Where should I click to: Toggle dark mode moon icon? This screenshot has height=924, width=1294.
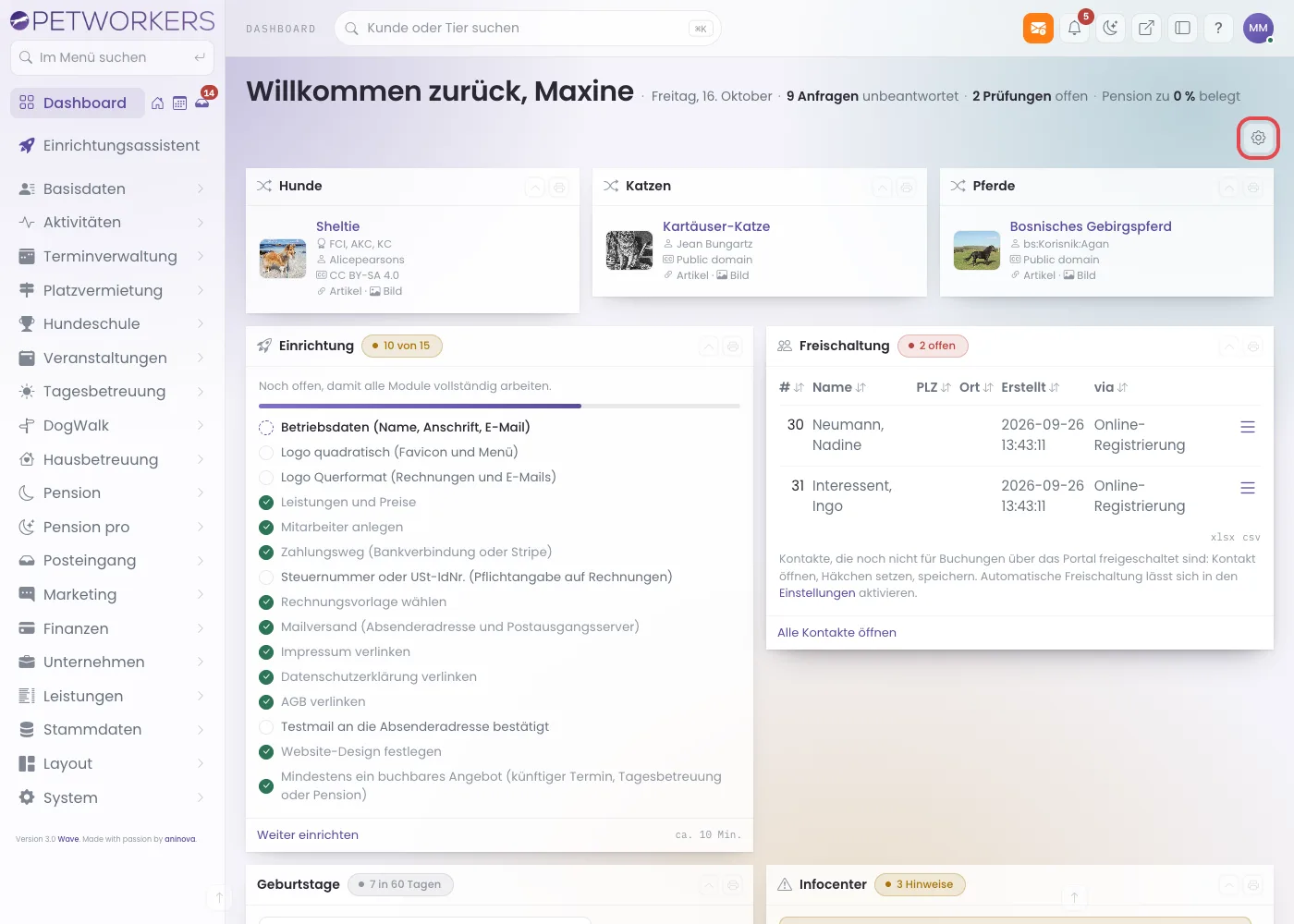(1110, 28)
